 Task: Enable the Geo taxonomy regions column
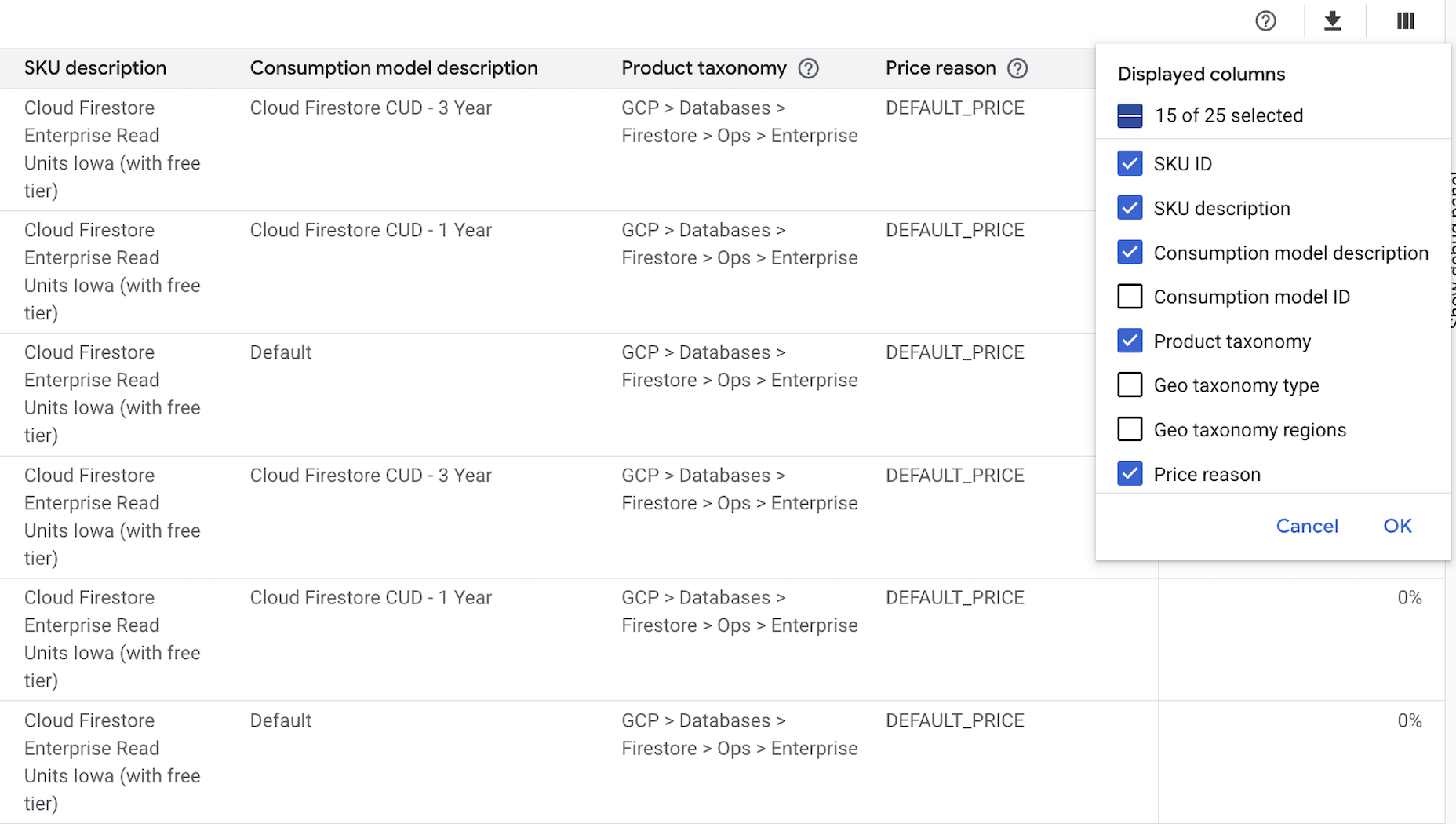[1130, 429]
